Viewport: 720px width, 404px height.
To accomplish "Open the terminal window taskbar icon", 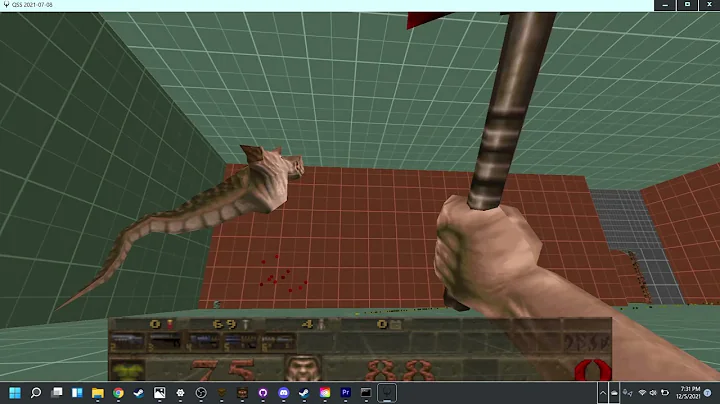I will pyautogui.click(x=366, y=393).
